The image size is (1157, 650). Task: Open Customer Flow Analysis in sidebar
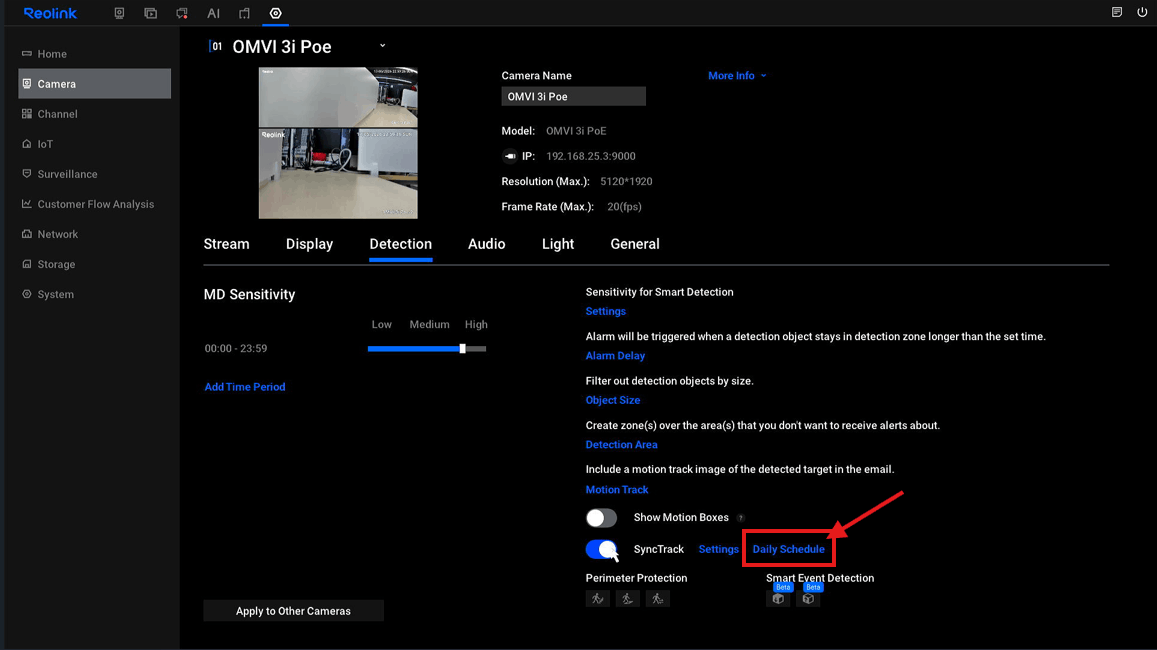pos(94,204)
